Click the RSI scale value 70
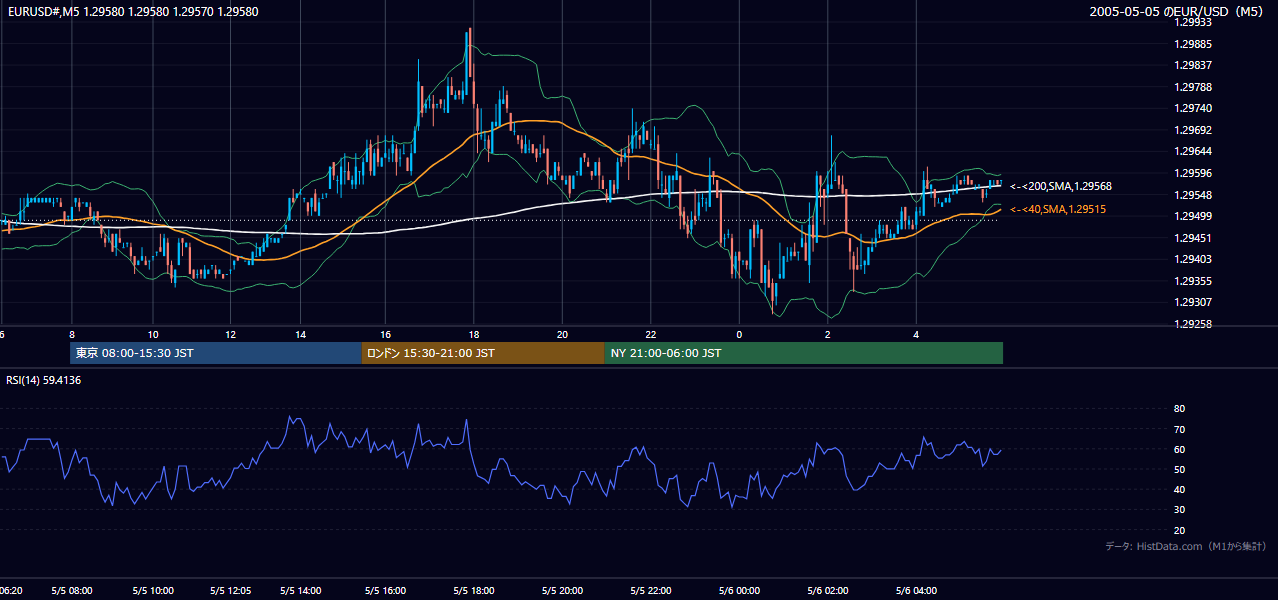 [x=1179, y=429]
